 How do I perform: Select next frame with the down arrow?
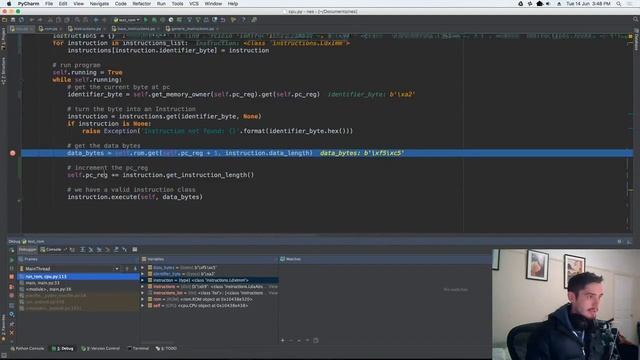(x=135, y=269)
